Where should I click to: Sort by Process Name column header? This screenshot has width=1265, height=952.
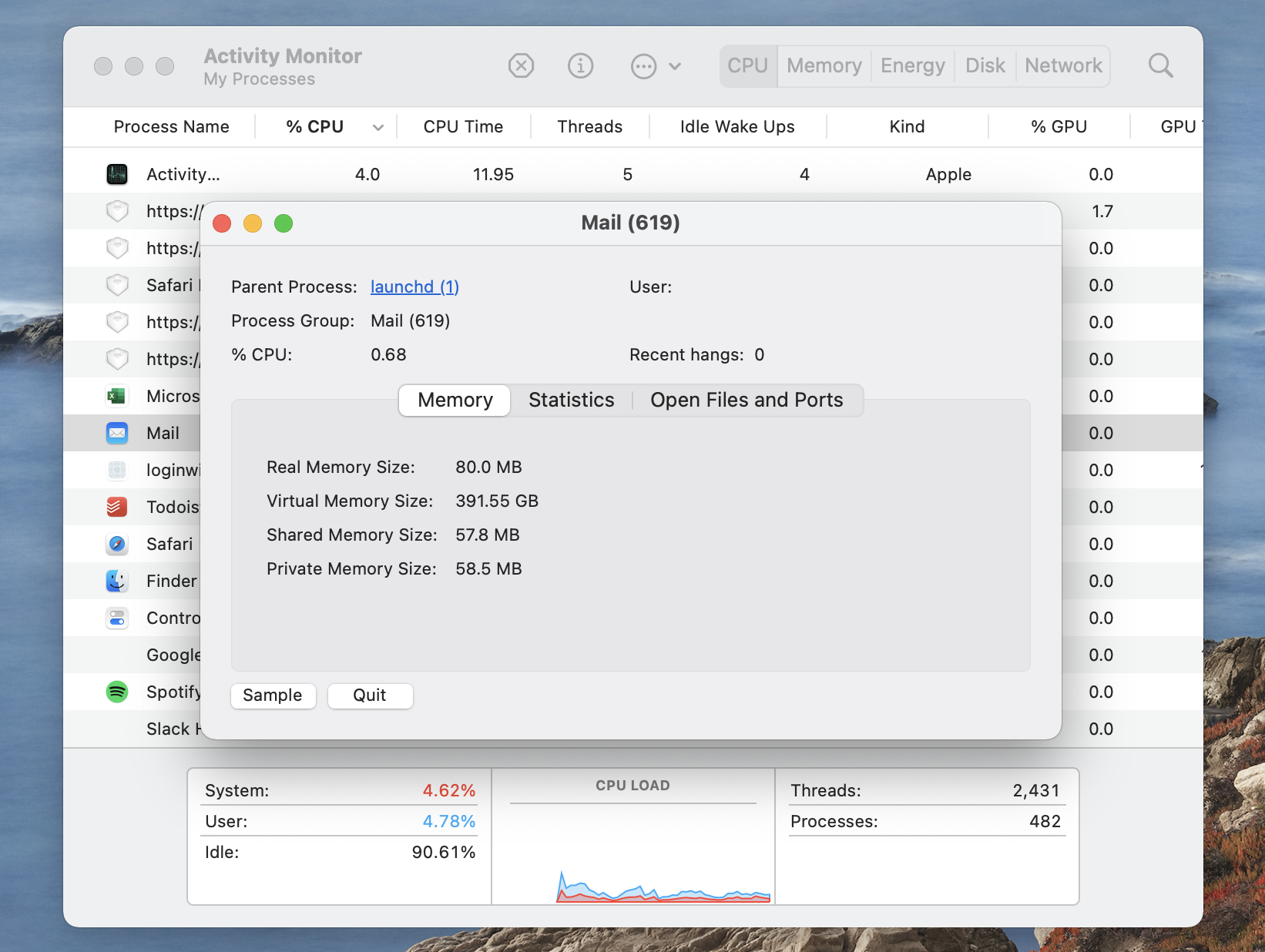click(171, 126)
